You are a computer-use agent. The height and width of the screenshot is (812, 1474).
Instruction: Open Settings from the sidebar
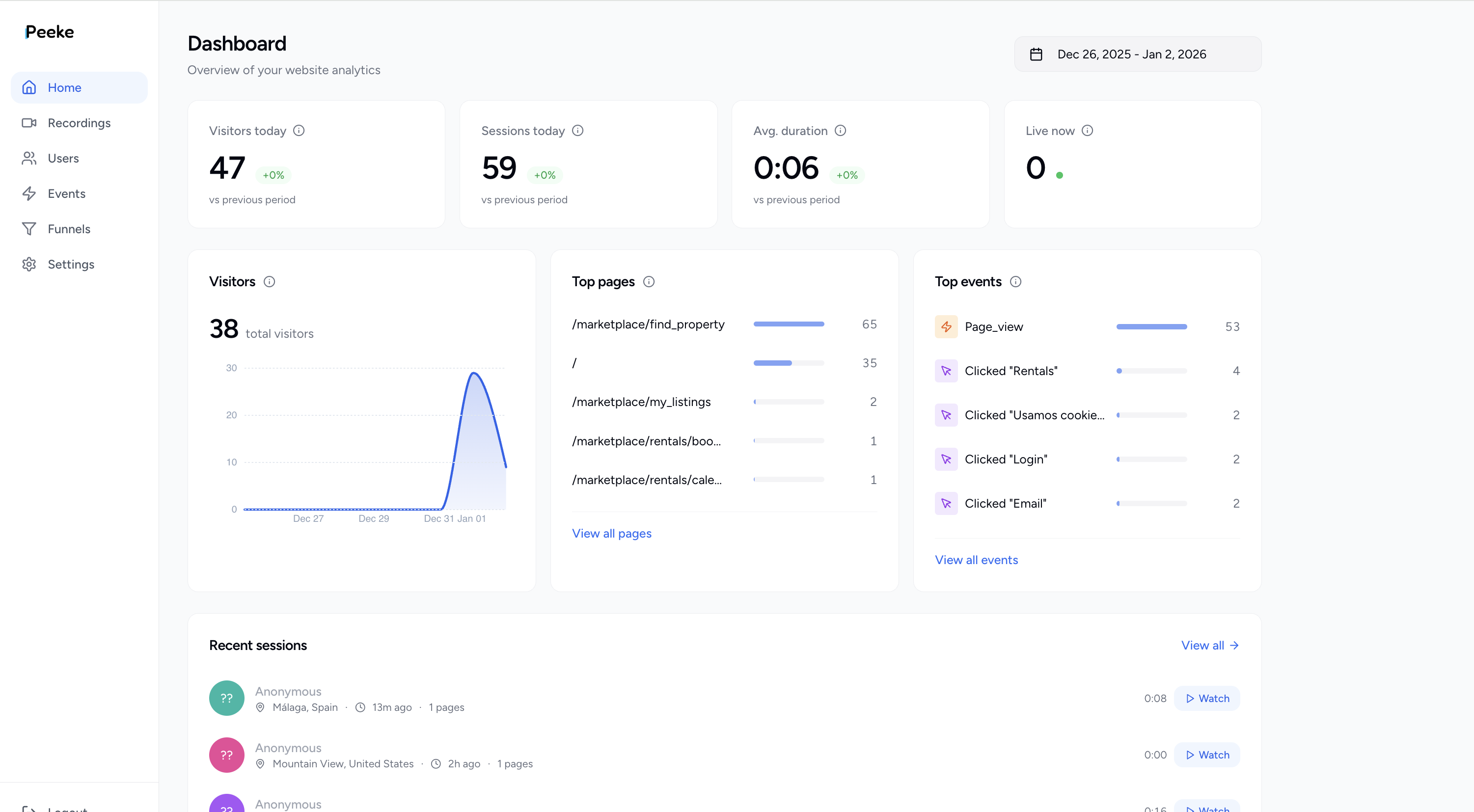pyautogui.click(x=71, y=265)
